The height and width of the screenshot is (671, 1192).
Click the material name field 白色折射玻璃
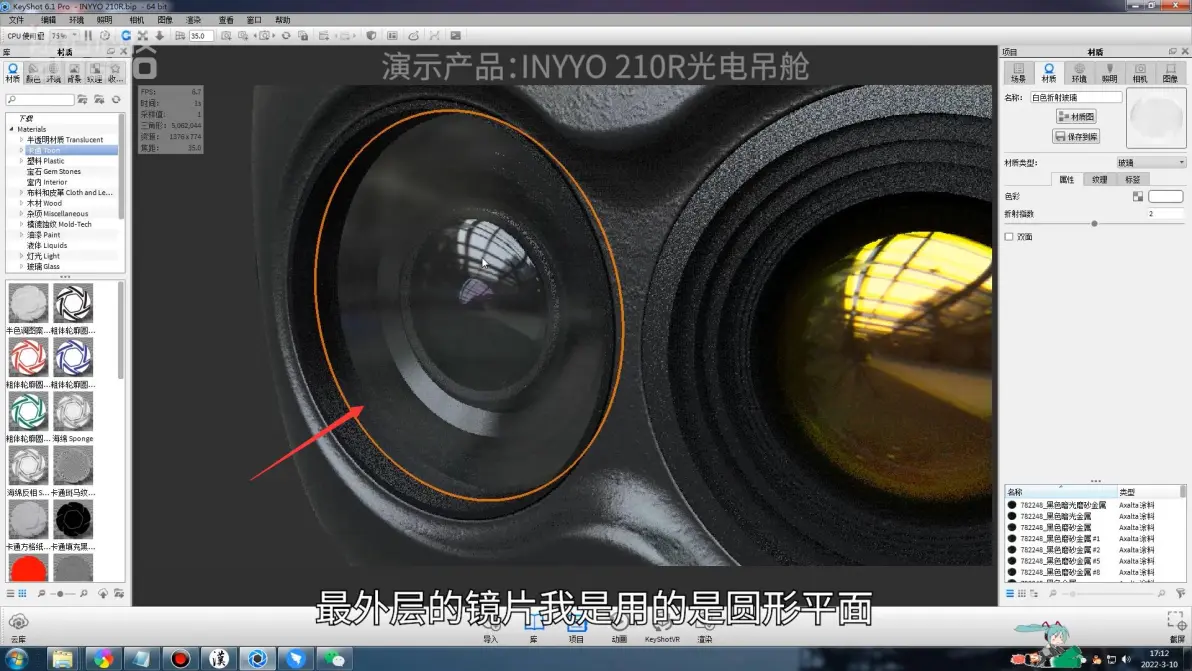(x=1076, y=97)
